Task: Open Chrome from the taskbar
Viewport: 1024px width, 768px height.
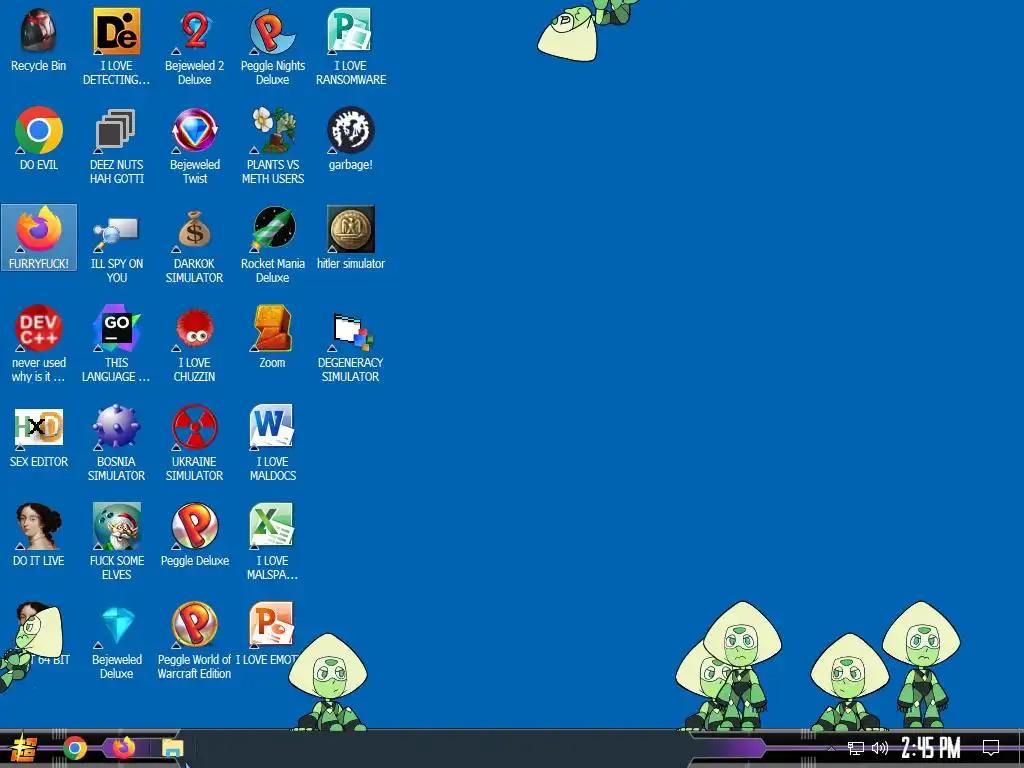Action: pyautogui.click(x=75, y=748)
